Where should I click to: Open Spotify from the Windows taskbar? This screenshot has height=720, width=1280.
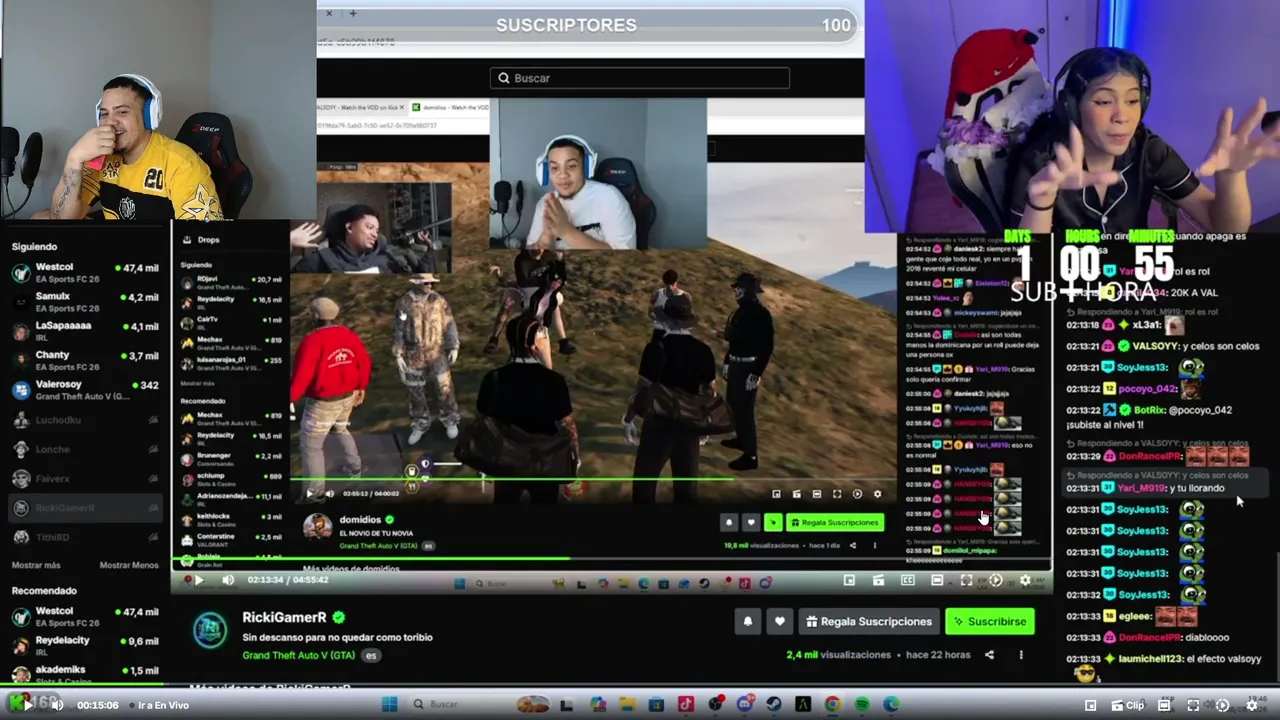(x=862, y=705)
